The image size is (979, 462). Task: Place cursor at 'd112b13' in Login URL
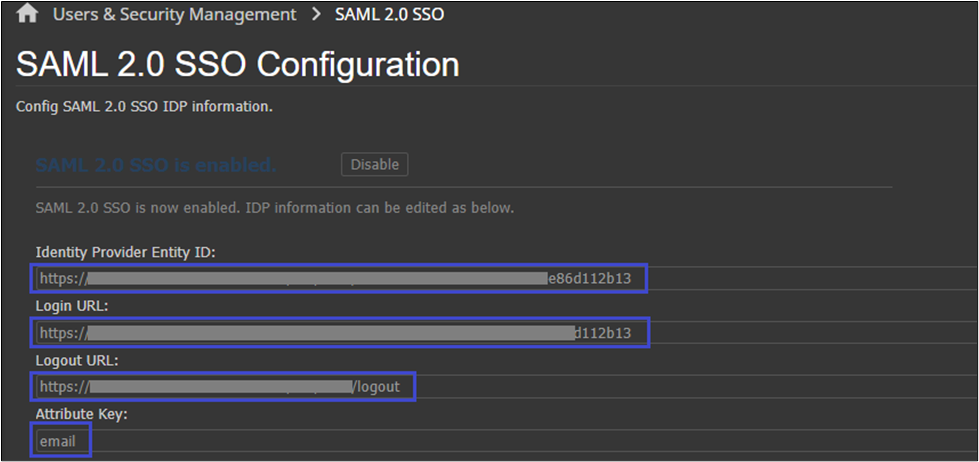pos(602,332)
